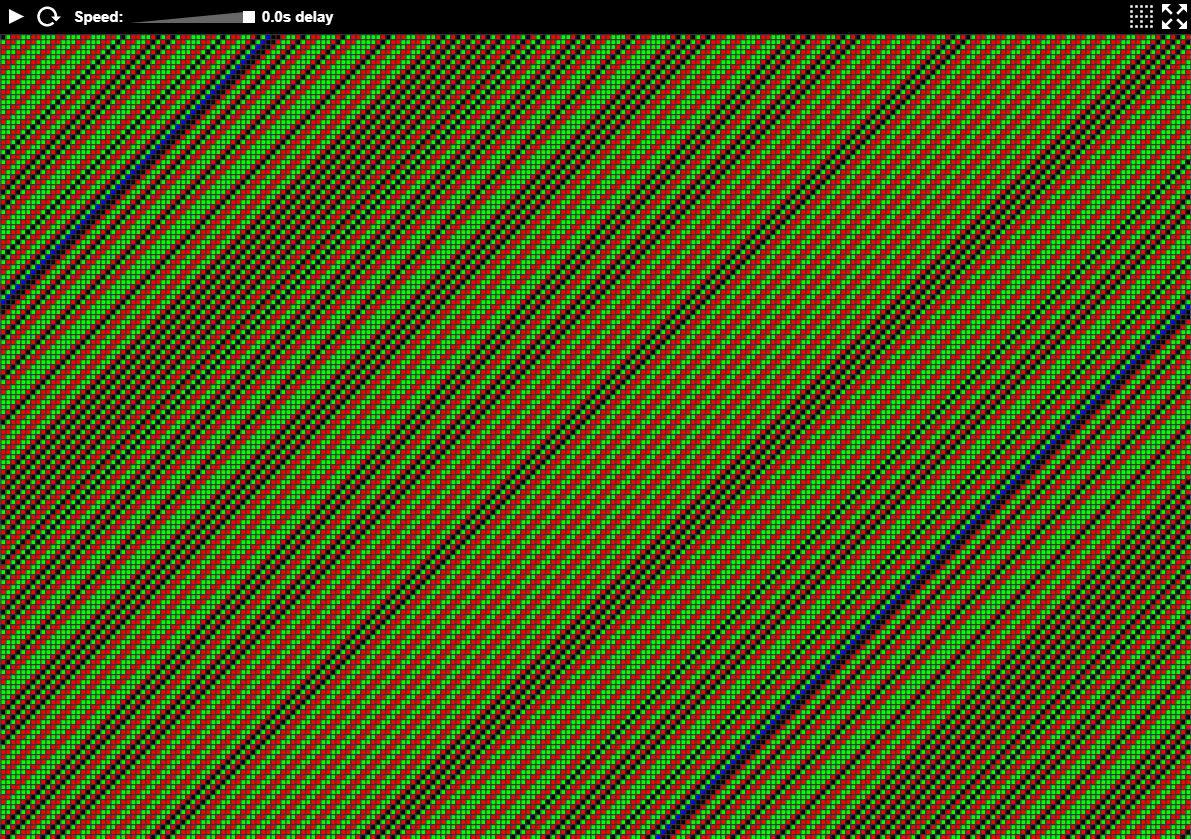Click the top-right corner cell of the canvas

(x=1186, y=40)
